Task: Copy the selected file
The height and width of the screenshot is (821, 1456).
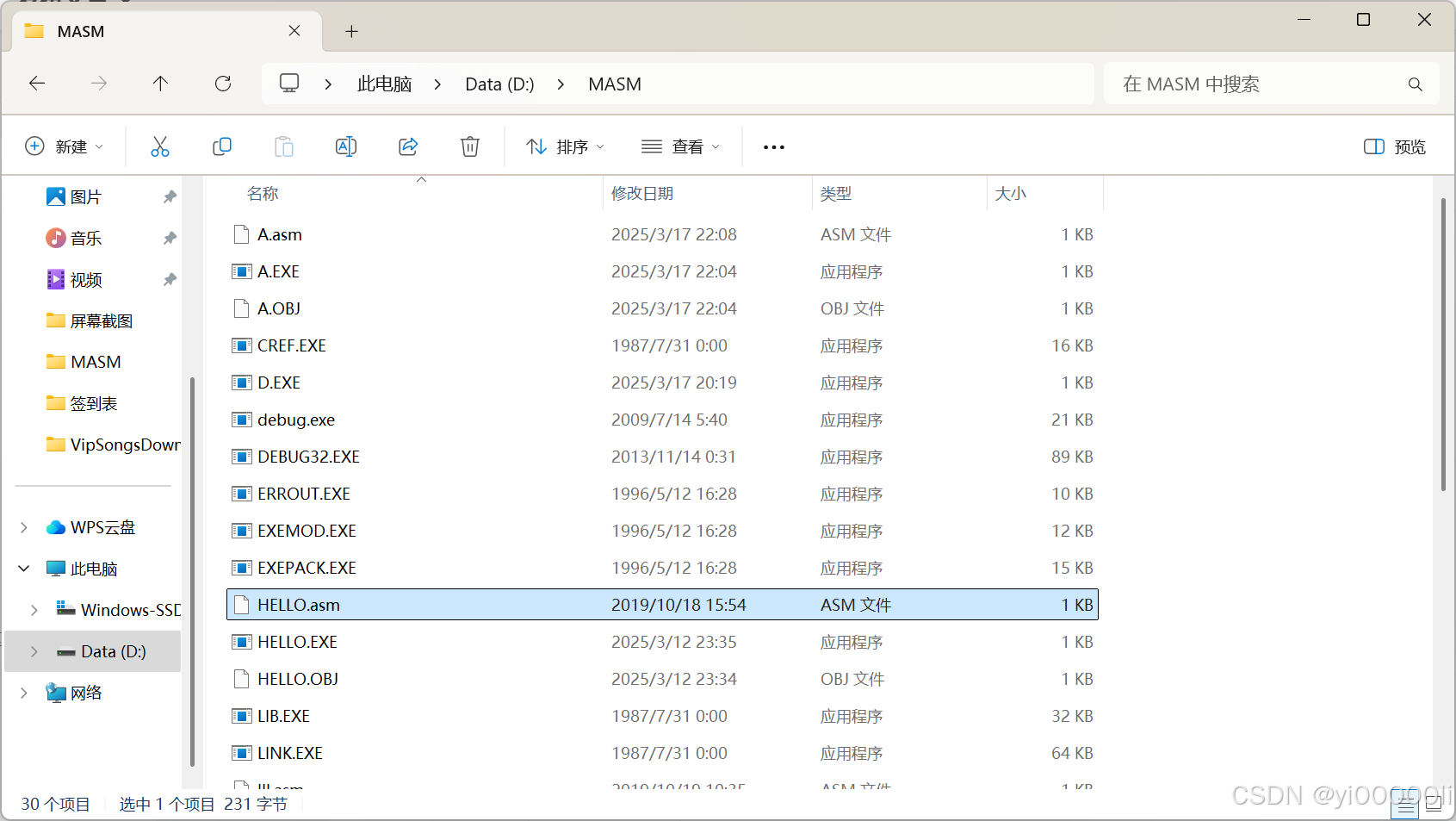Action: tap(221, 146)
